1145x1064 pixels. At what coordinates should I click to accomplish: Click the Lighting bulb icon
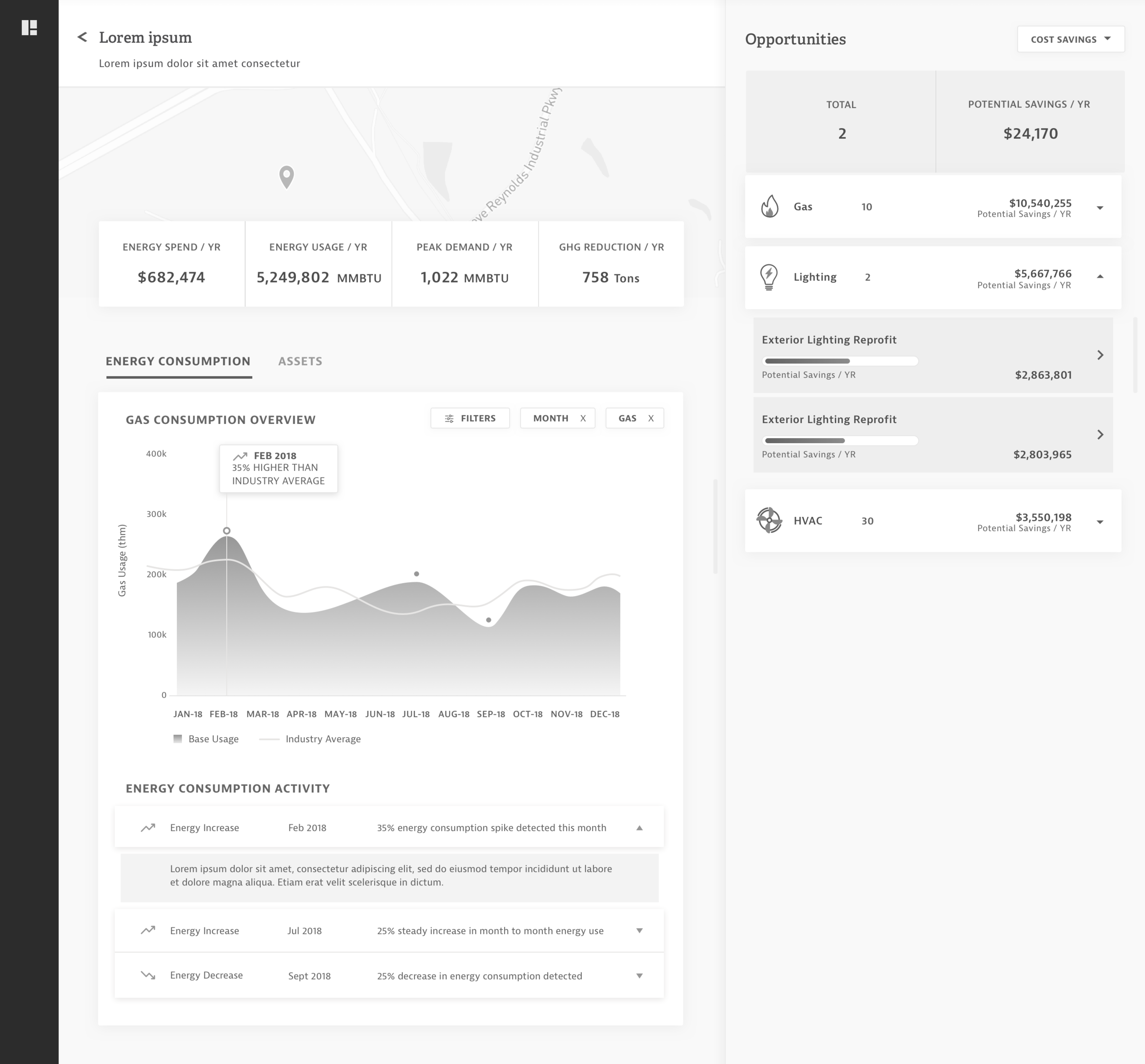point(769,277)
